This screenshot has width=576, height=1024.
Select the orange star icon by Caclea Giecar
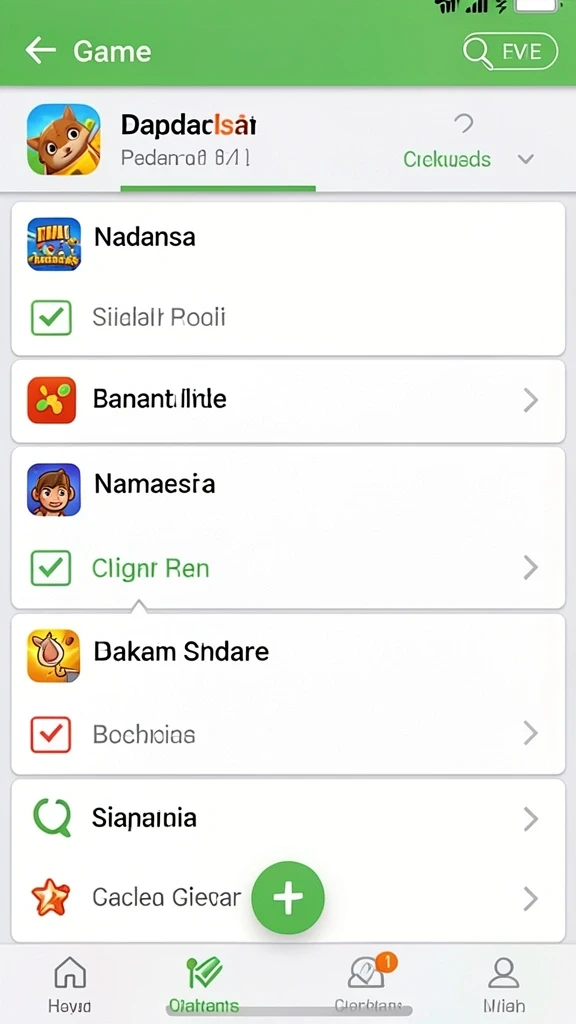pos(50,898)
